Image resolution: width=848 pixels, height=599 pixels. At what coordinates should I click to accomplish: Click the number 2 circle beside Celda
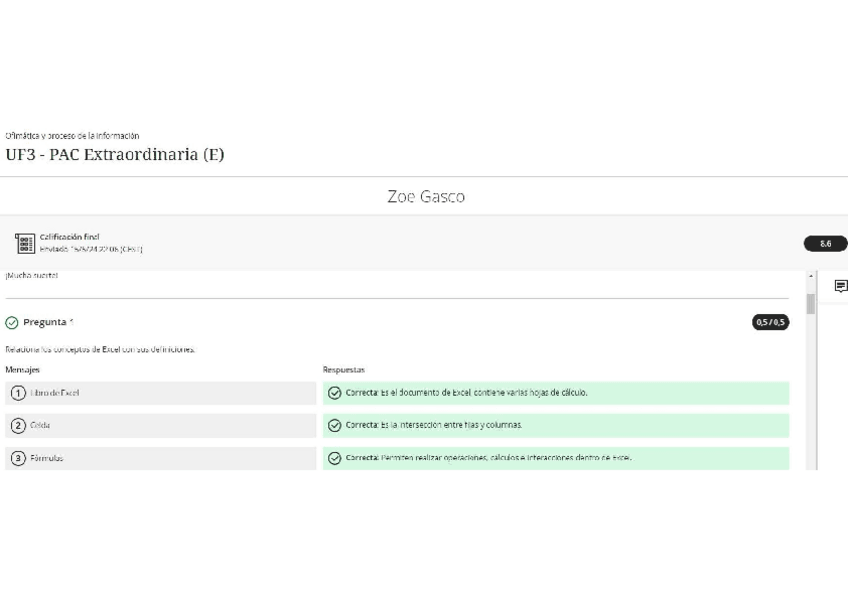[18, 425]
